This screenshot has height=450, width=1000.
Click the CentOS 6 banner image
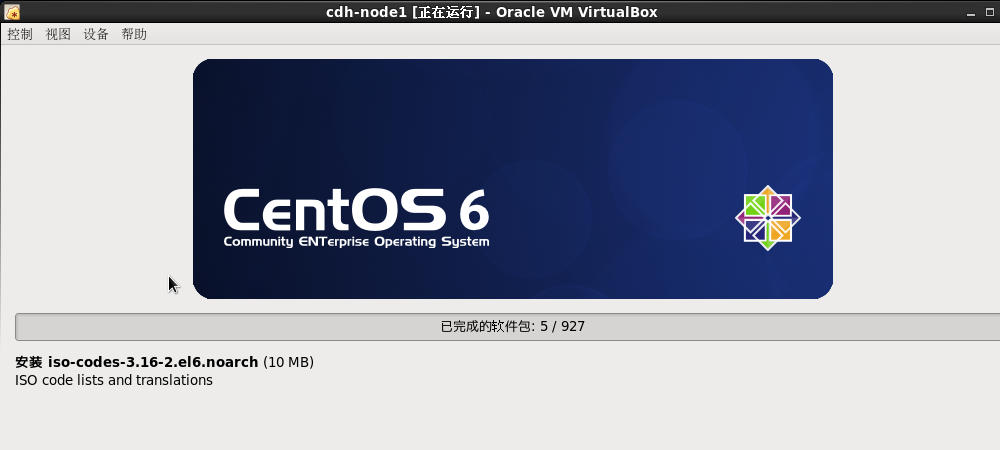[513, 179]
